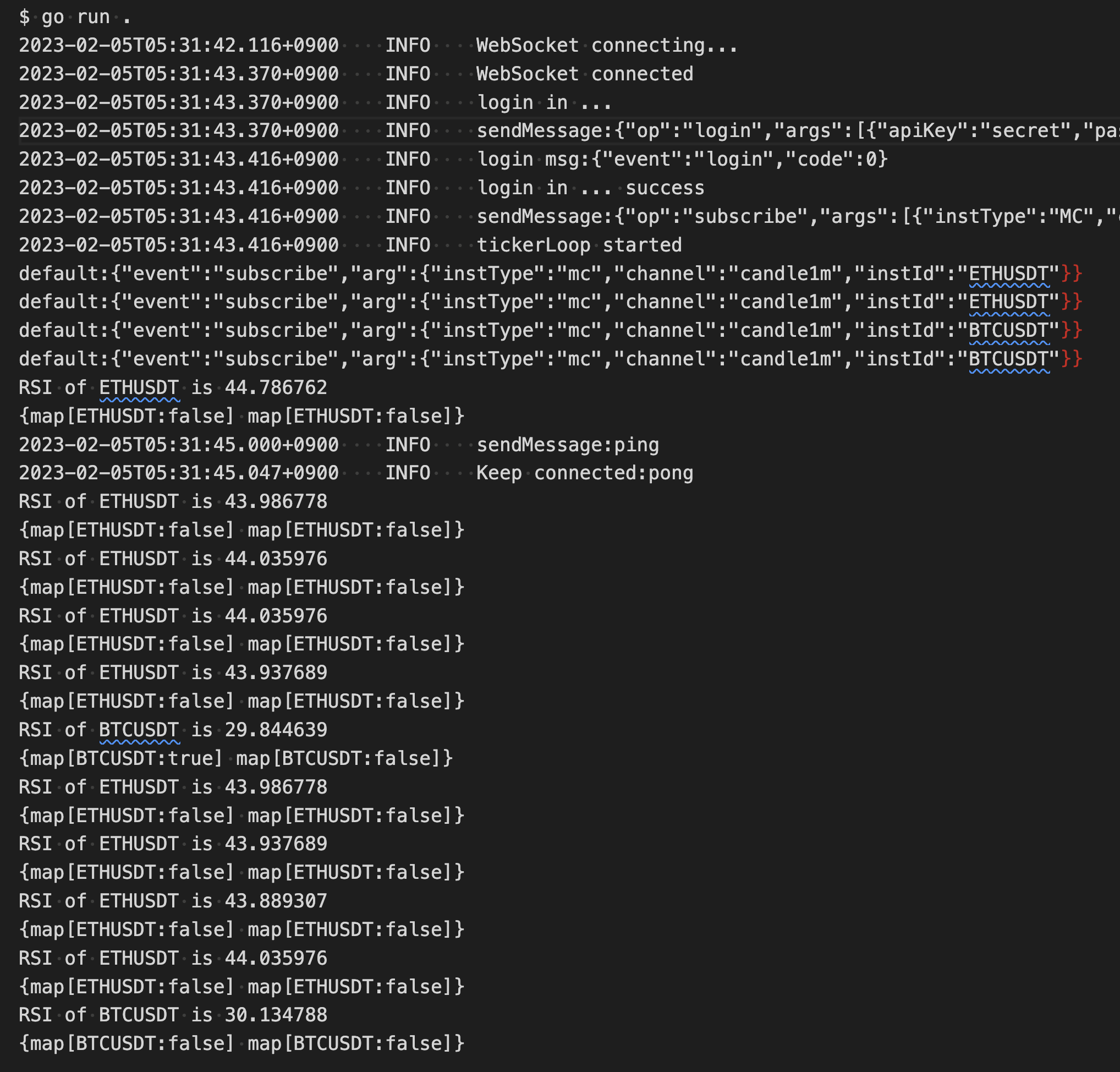This screenshot has height=1072, width=1120.
Task: Click underlined BTCUSDT in last subscribe line
Action: pyautogui.click(x=1009, y=359)
